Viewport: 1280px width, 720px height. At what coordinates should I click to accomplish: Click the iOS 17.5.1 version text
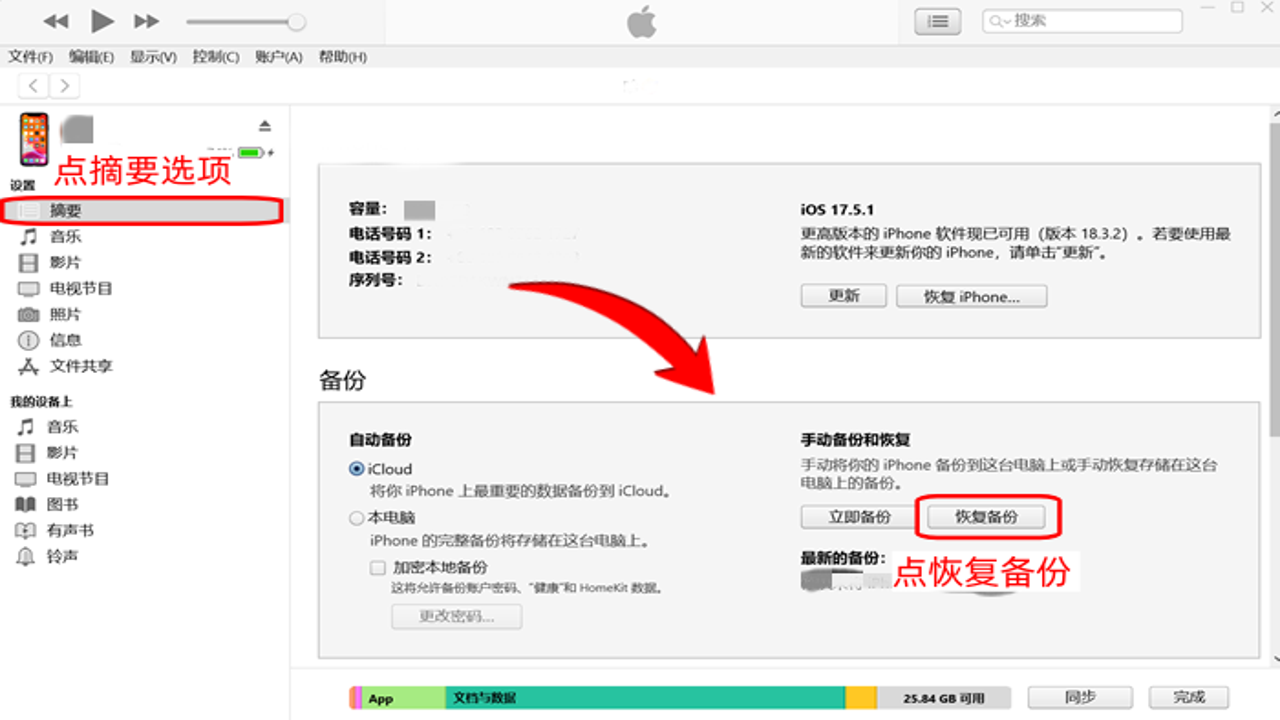coord(838,210)
